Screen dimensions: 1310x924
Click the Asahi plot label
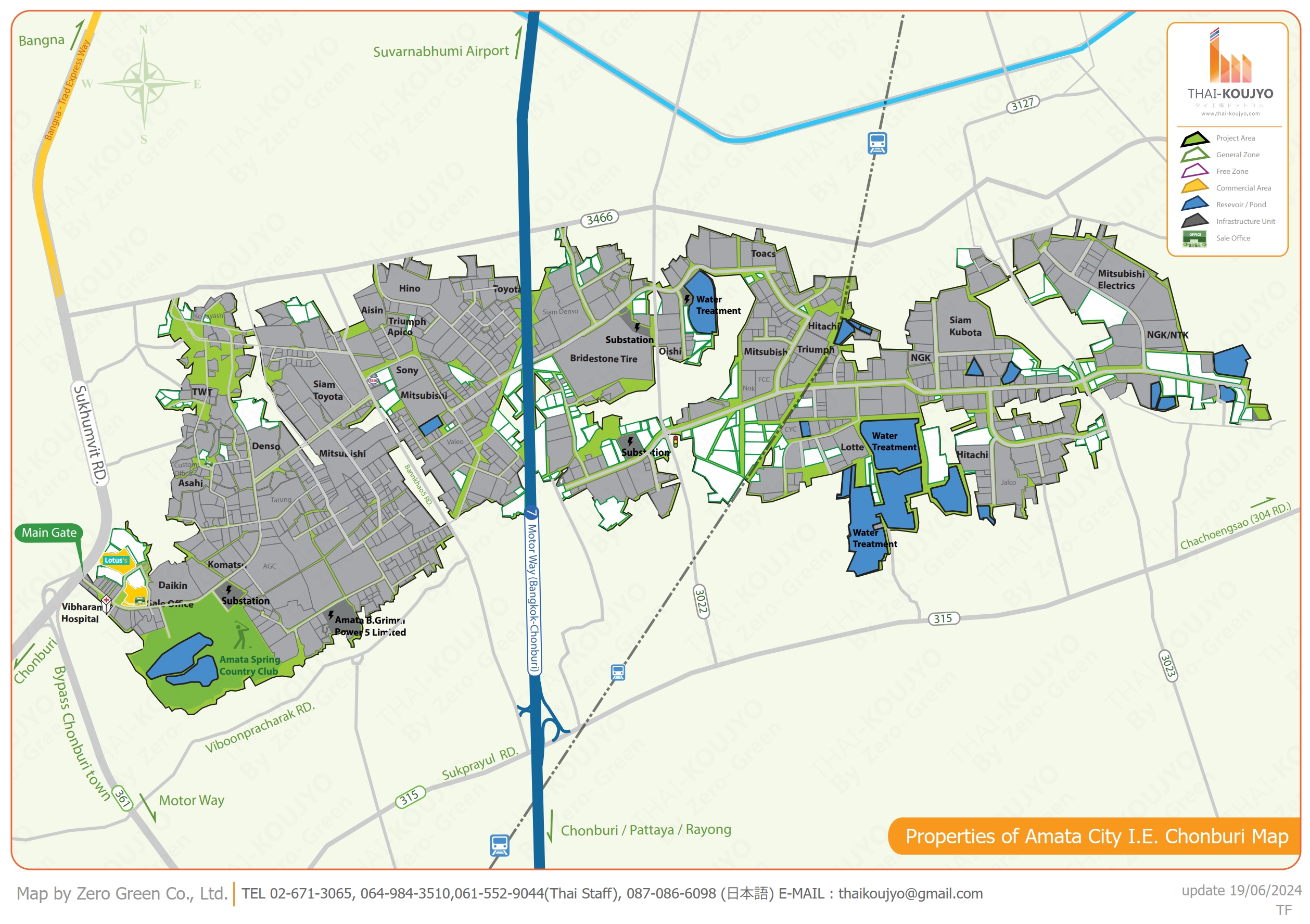[190, 484]
